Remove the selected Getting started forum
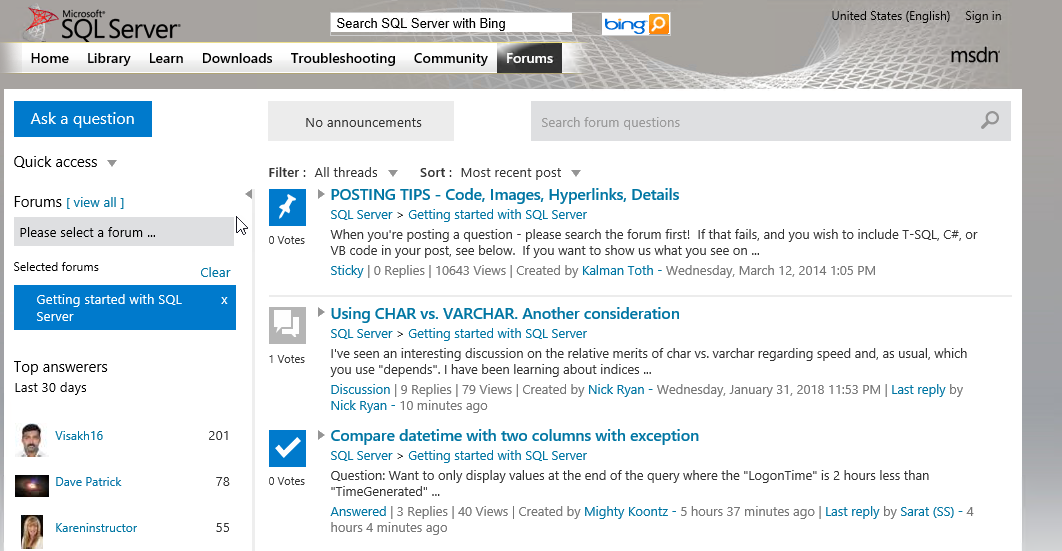The height and width of the screenshot is (551, 1062). [x=224, y=300]
